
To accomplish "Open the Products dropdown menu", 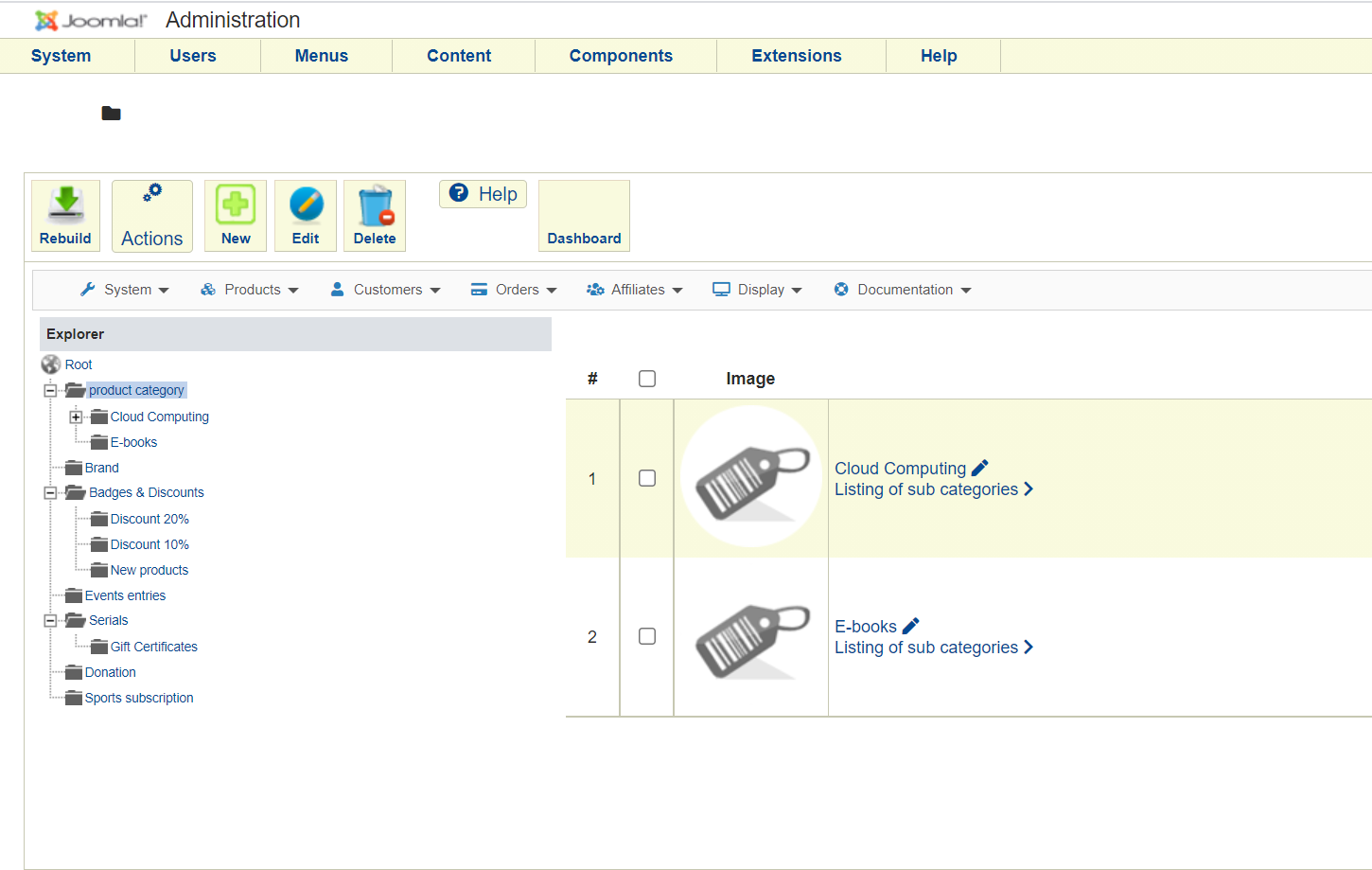I will (x=250, y=290).
